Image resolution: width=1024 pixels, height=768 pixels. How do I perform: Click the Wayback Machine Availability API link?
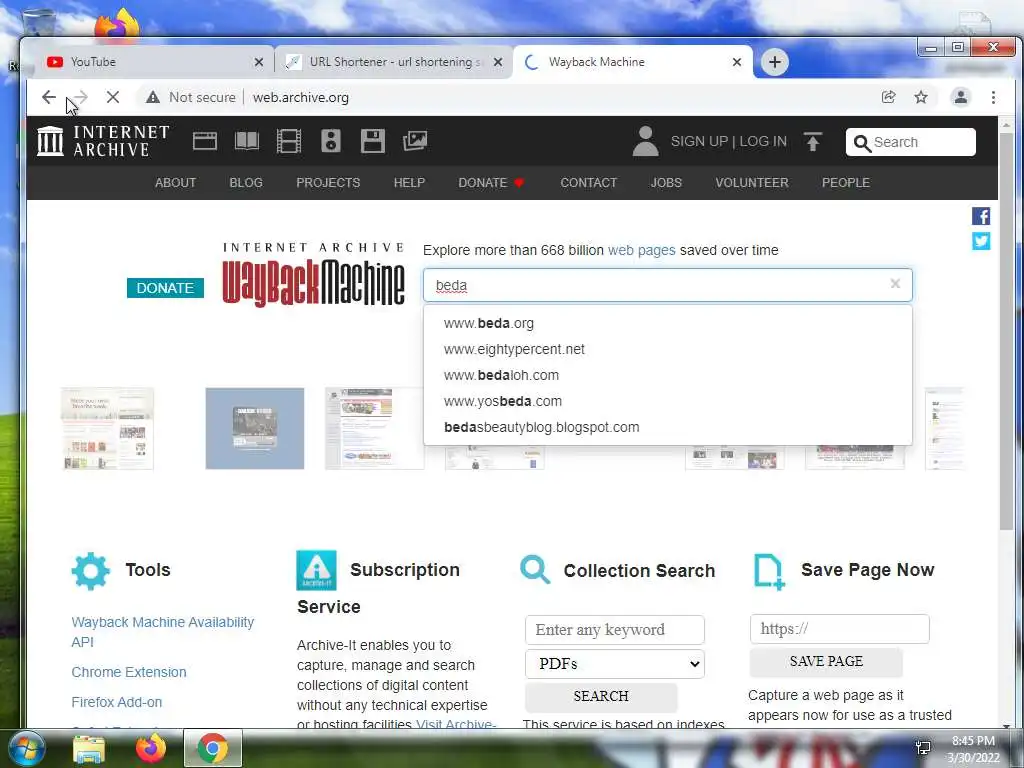163,632
